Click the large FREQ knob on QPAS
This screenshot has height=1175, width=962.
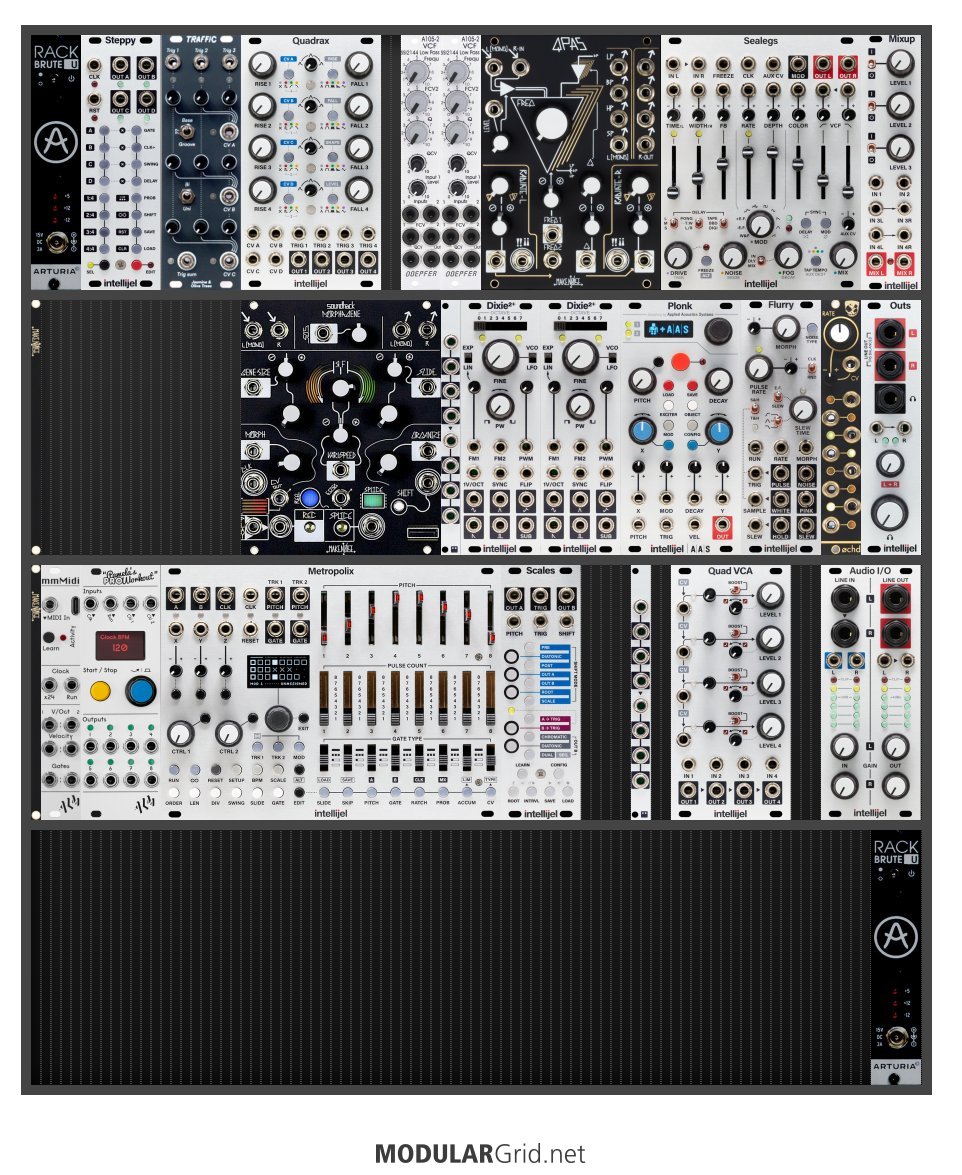[551, 124]
